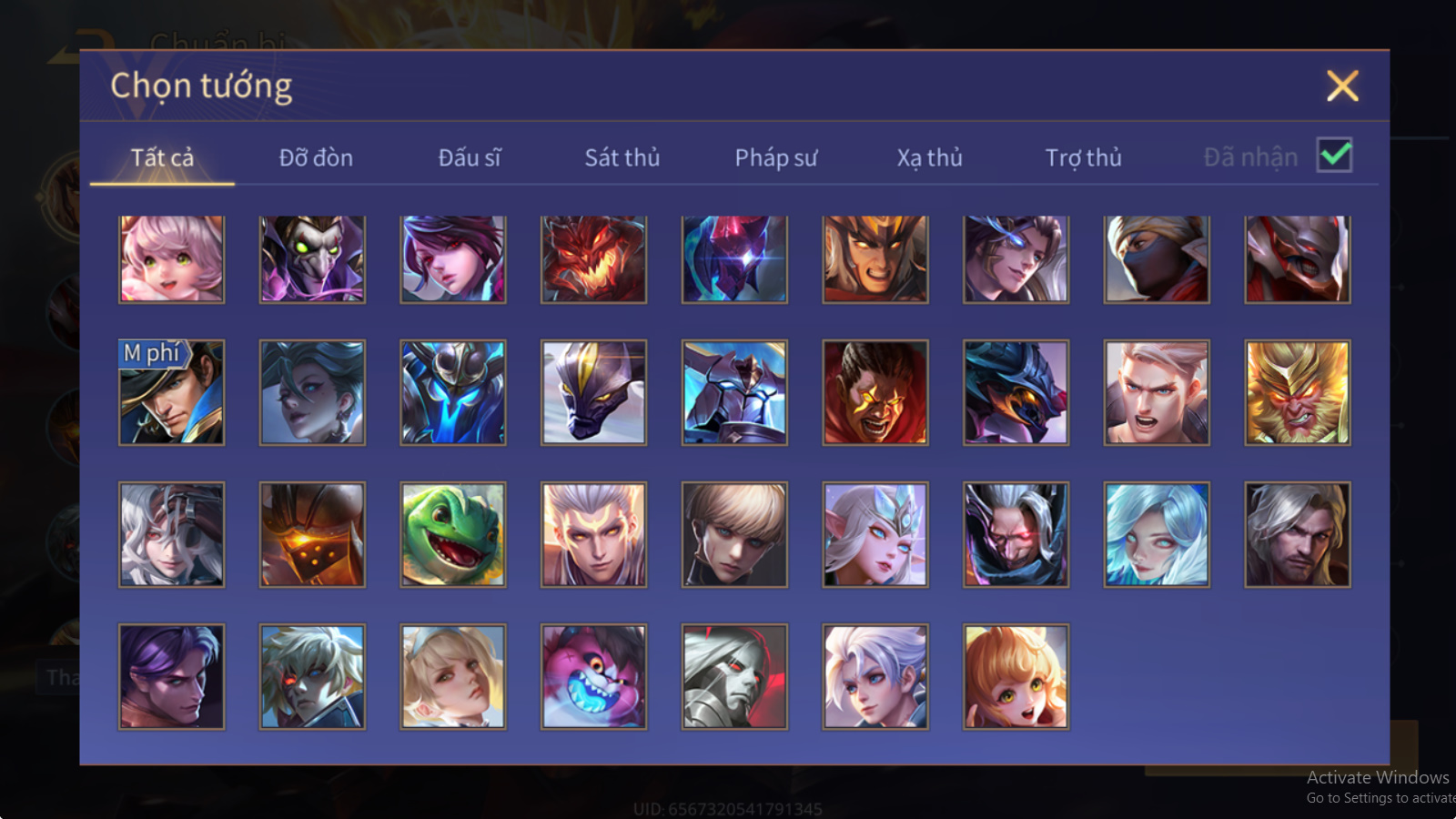Switch to the Đỡ đòn tab

pos(316,157)
